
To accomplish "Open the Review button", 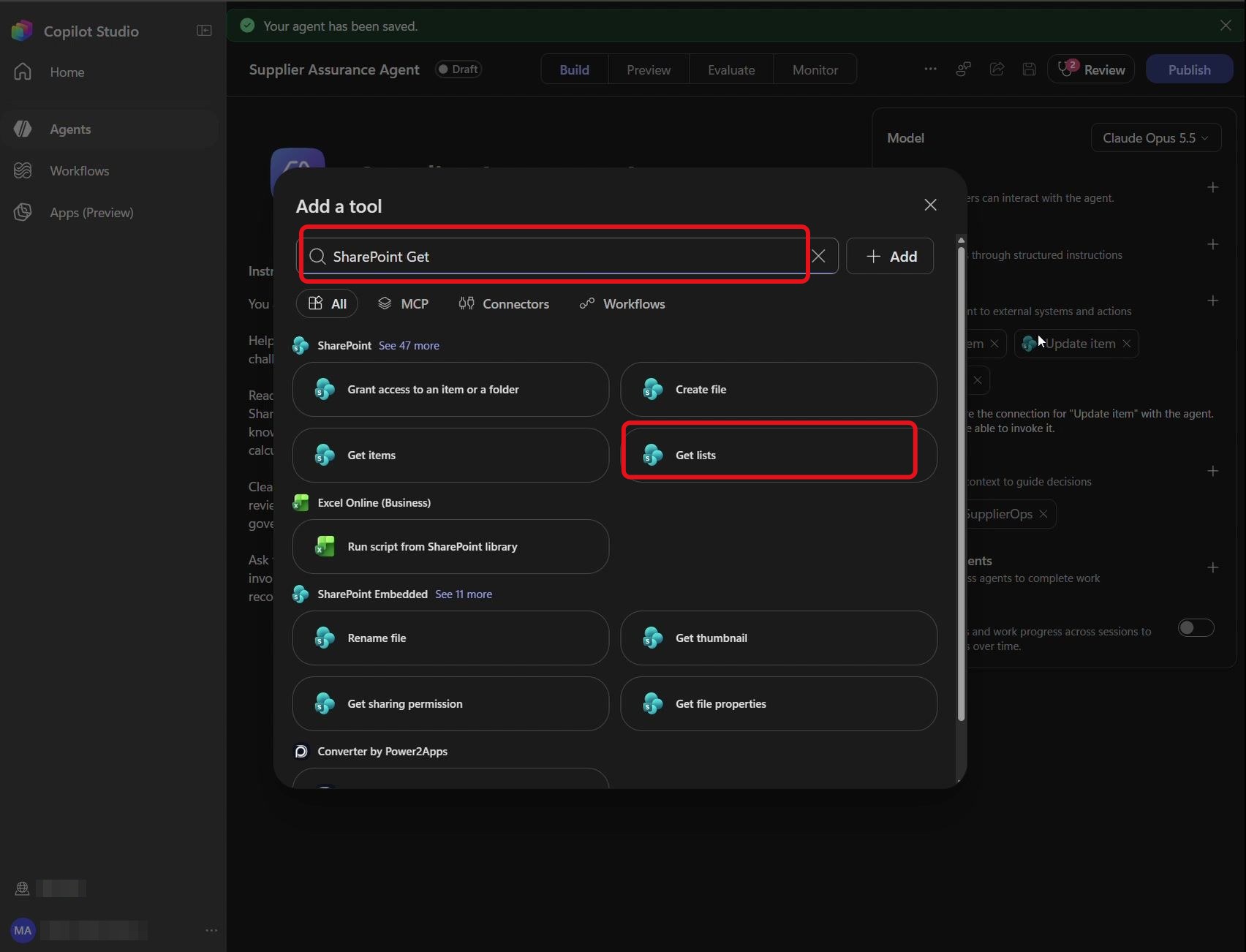I will click(x=1091, y=69).
